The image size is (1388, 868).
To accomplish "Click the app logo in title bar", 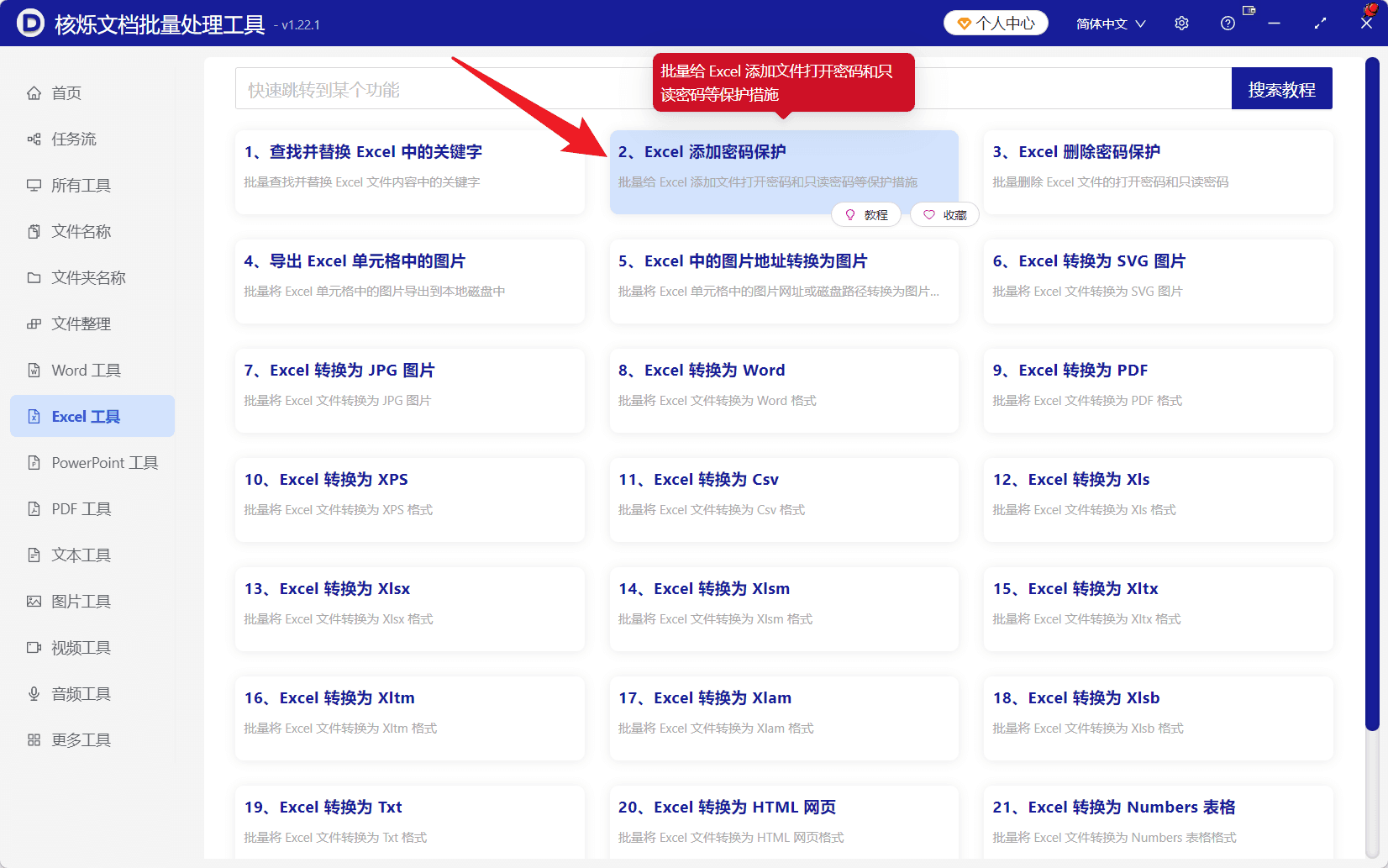I will coord(30,24).
